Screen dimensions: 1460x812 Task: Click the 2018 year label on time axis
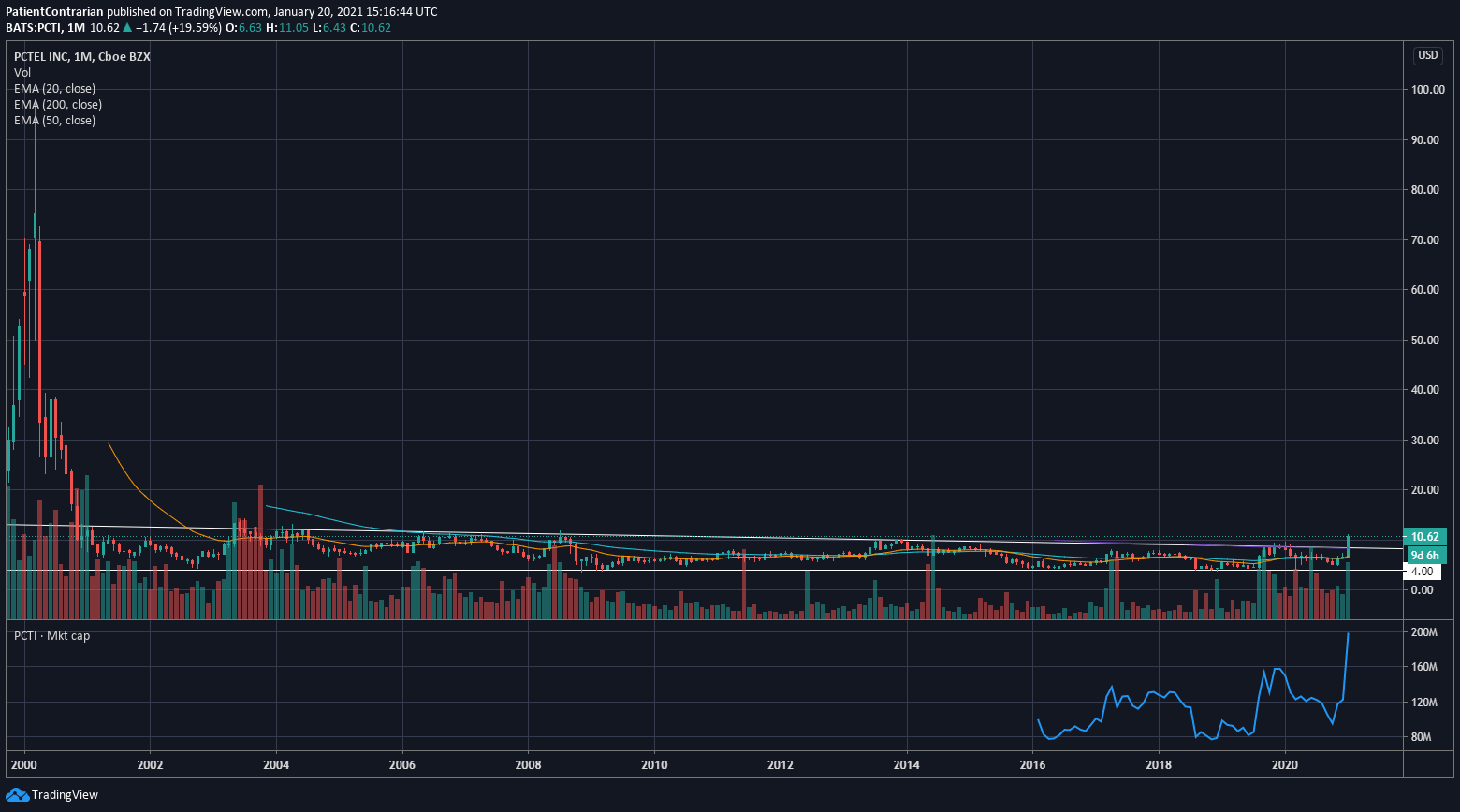(1159, 764)
